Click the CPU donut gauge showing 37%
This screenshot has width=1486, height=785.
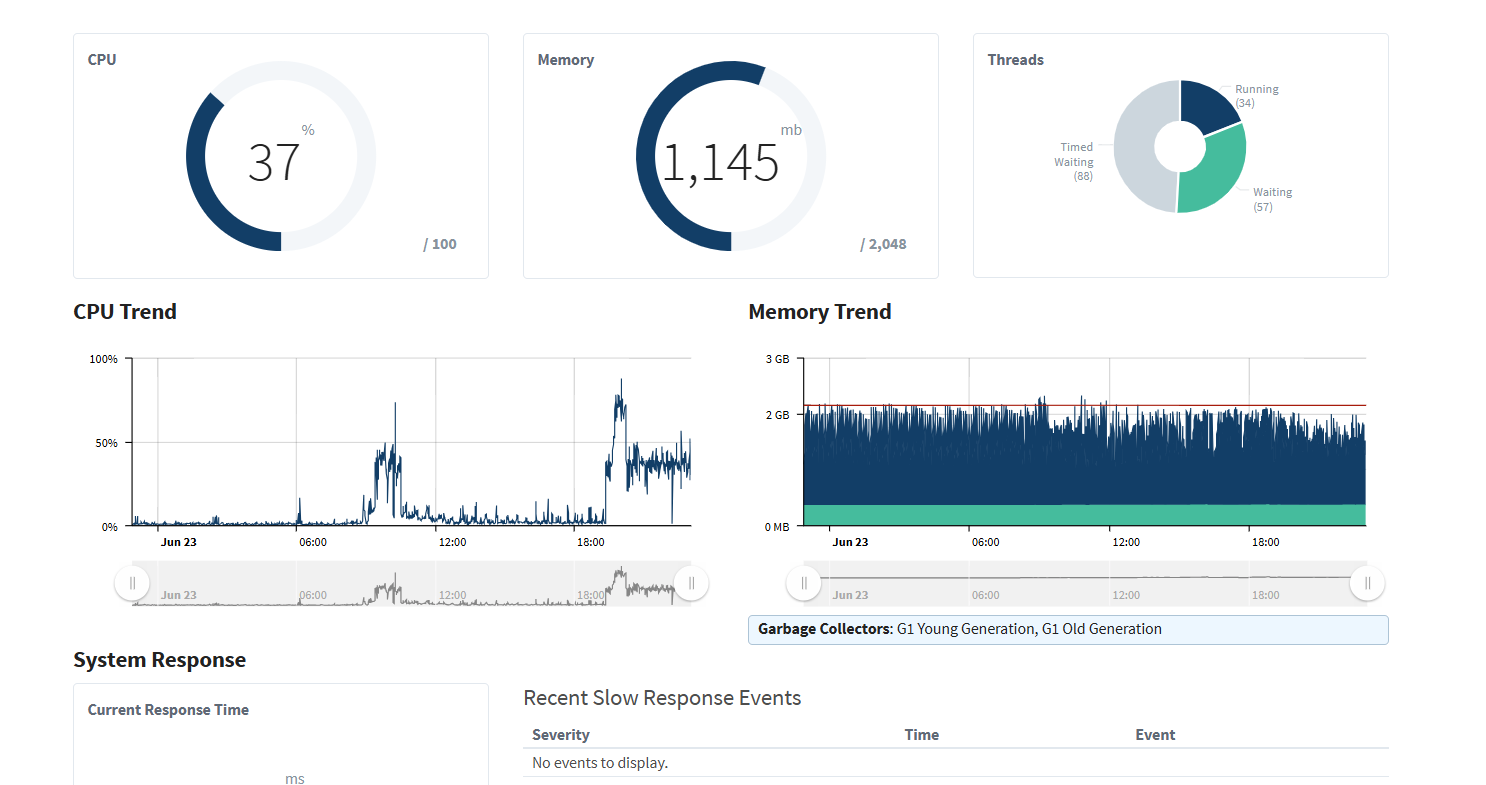[x=281, y=157]
